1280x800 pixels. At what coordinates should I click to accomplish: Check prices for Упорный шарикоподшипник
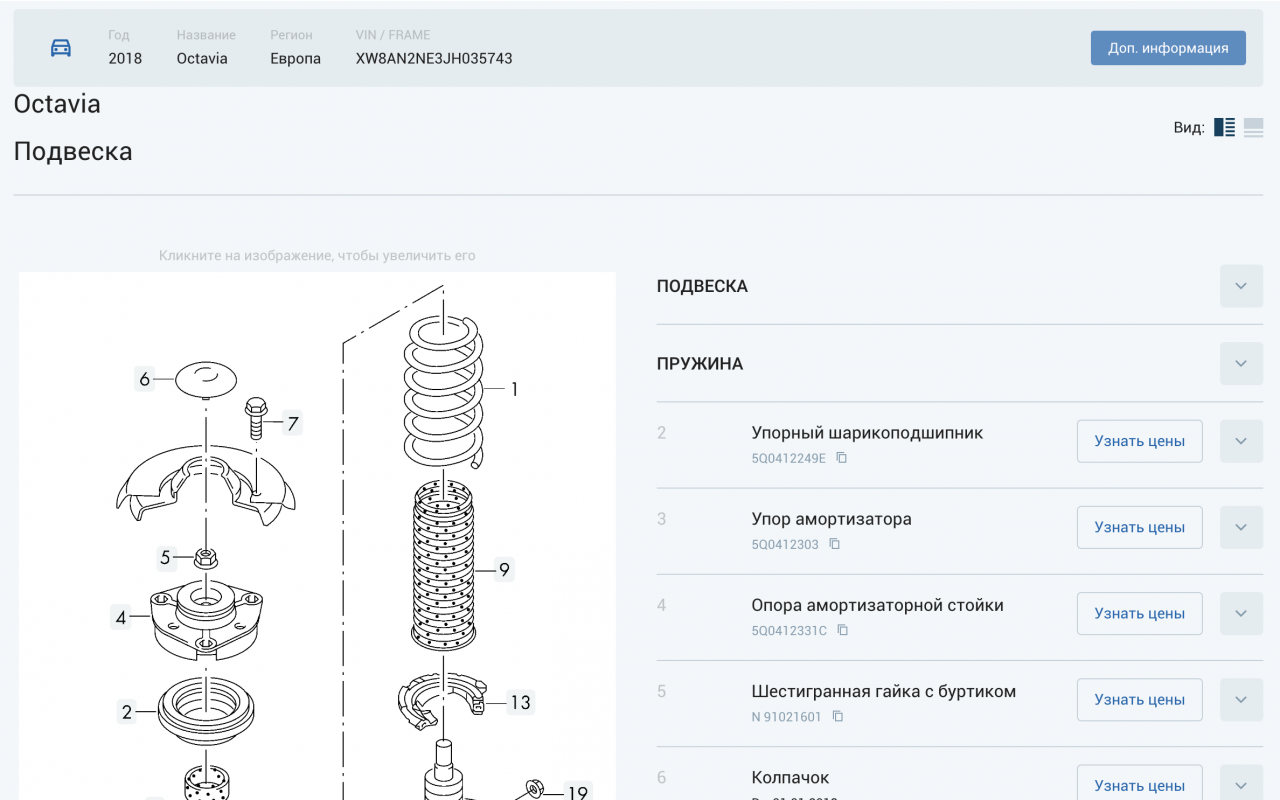(1140, 441)
